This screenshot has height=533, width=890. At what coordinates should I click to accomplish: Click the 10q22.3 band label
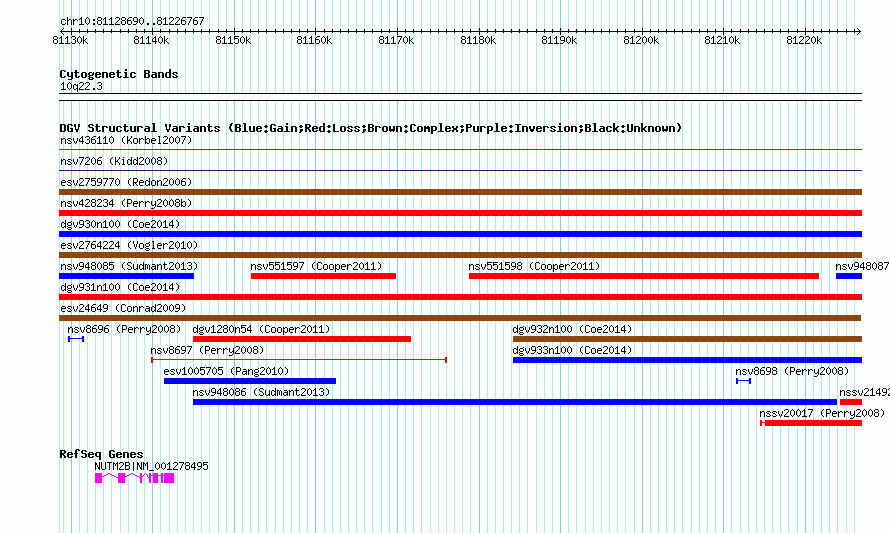point(81,86)
